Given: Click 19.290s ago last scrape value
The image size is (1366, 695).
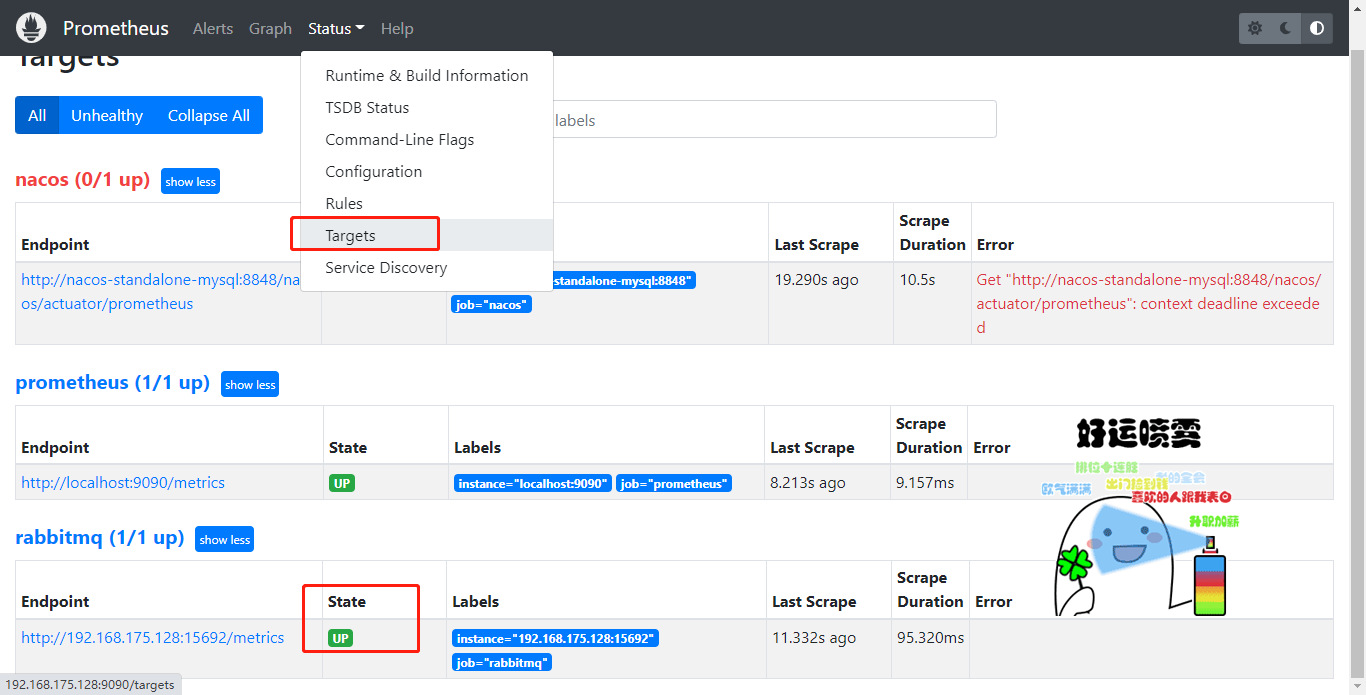Looking at the screenshot, I should point(817,279).
